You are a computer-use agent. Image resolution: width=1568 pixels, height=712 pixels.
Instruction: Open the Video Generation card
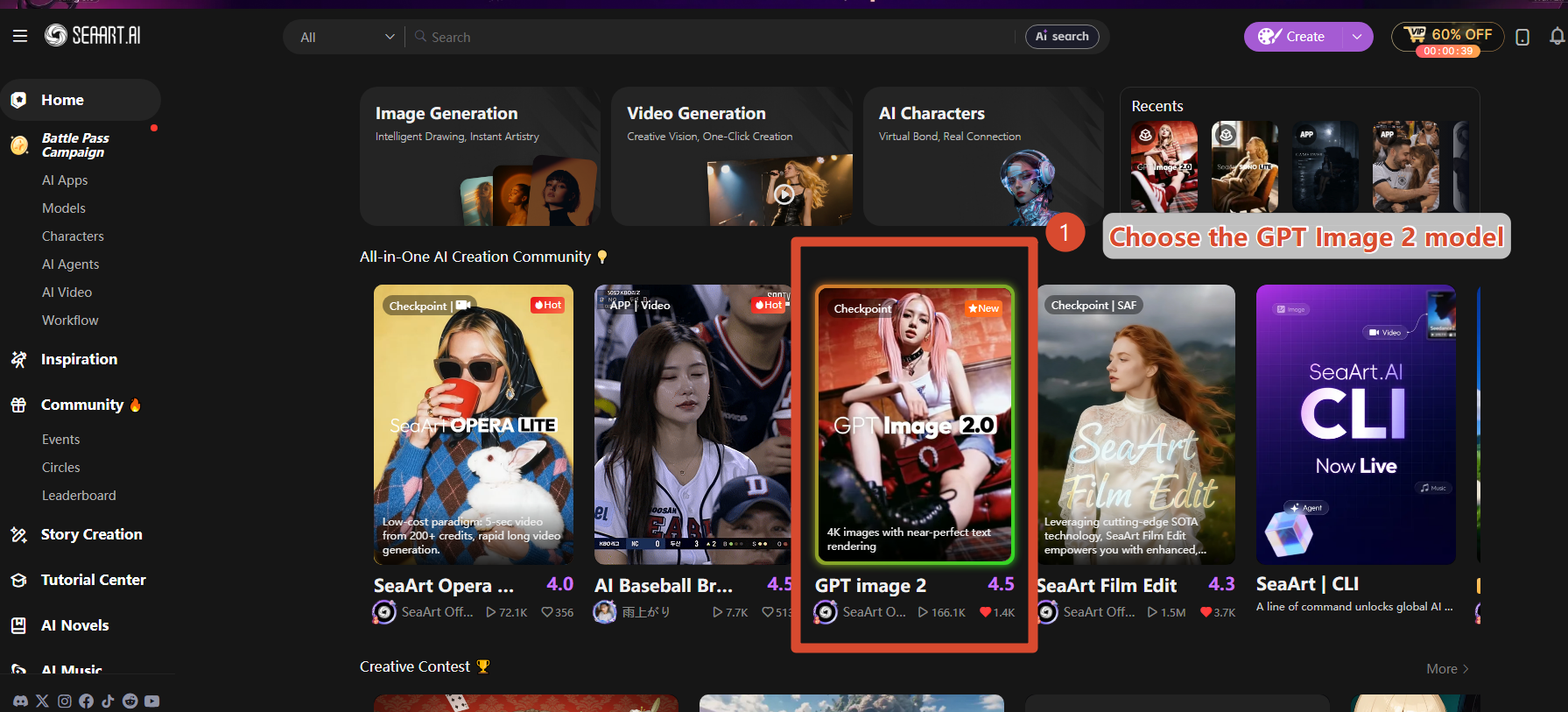click(732, 157)
